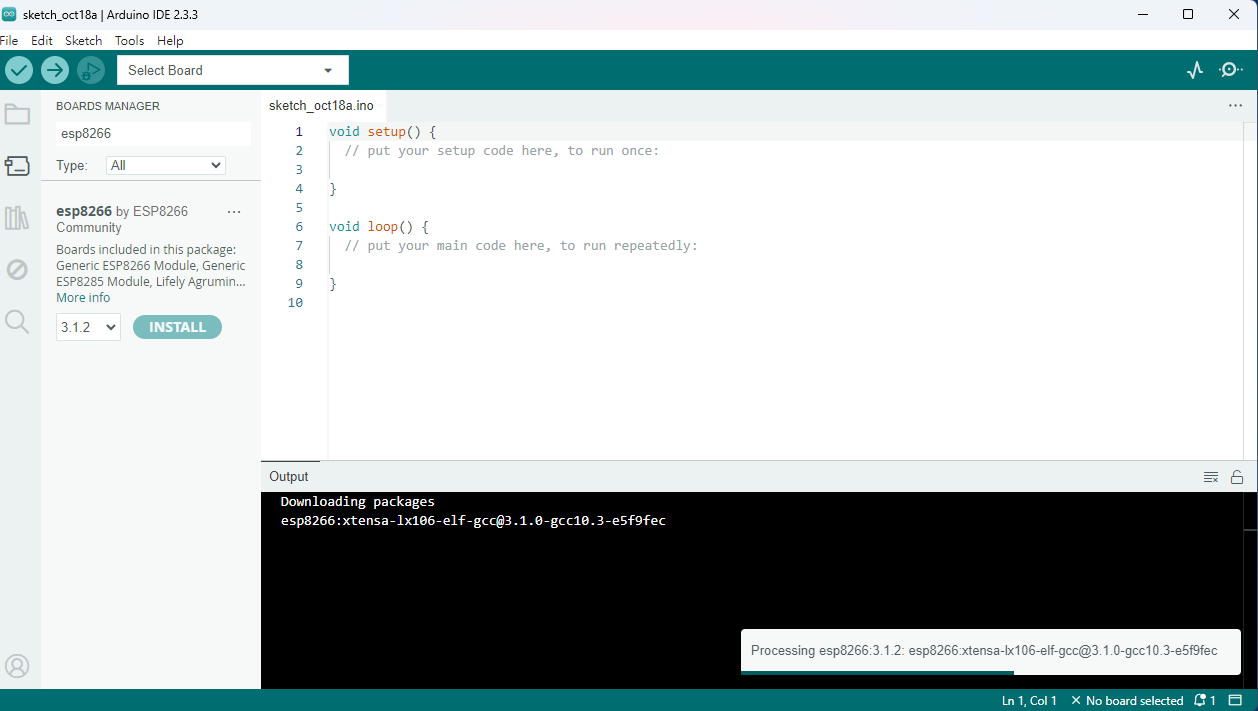
Task: Select the Debug icon in sidebar
Action: point(17,269)
